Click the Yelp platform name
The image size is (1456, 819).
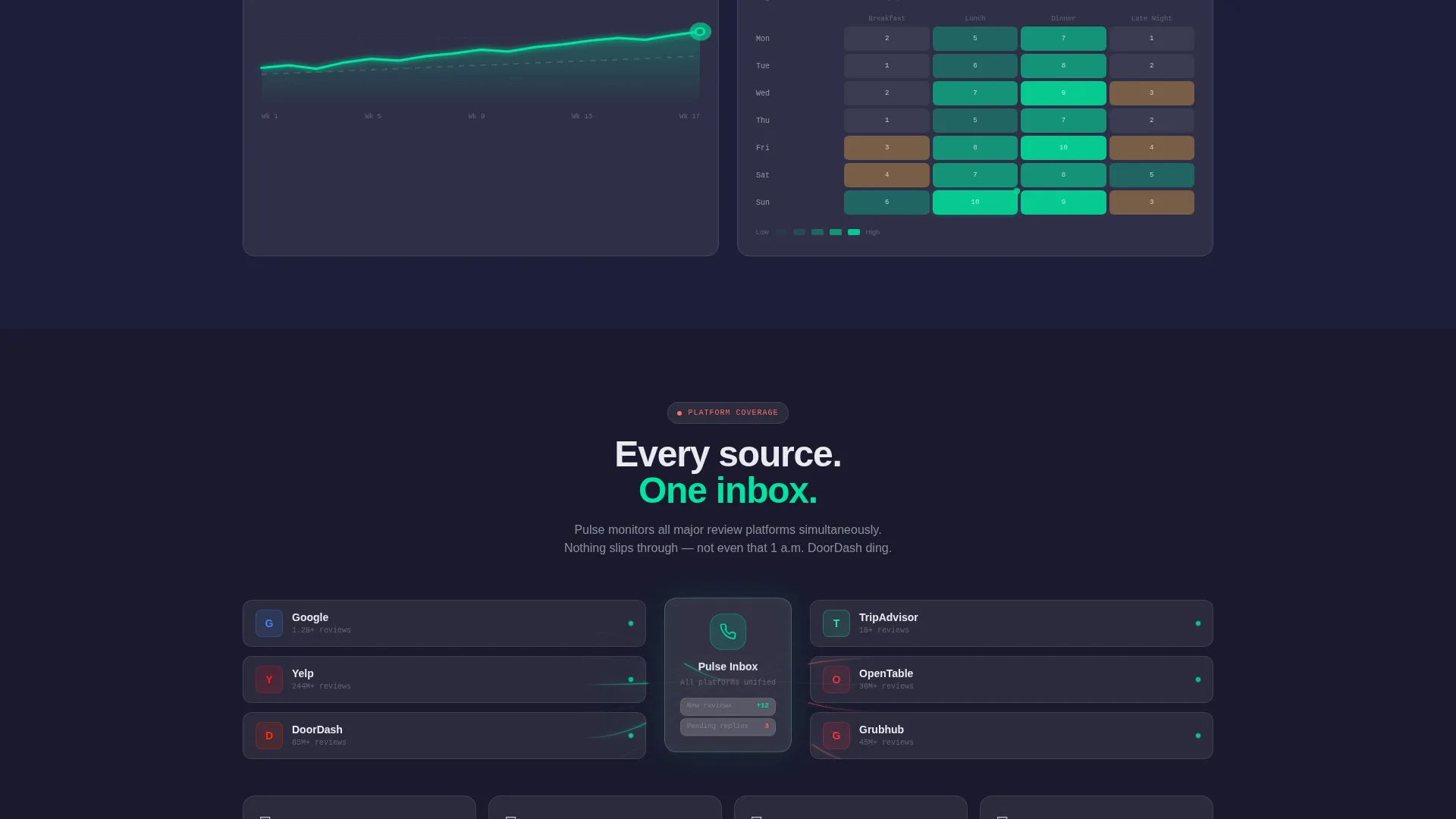pyautogui.click(x=303, y=673)
